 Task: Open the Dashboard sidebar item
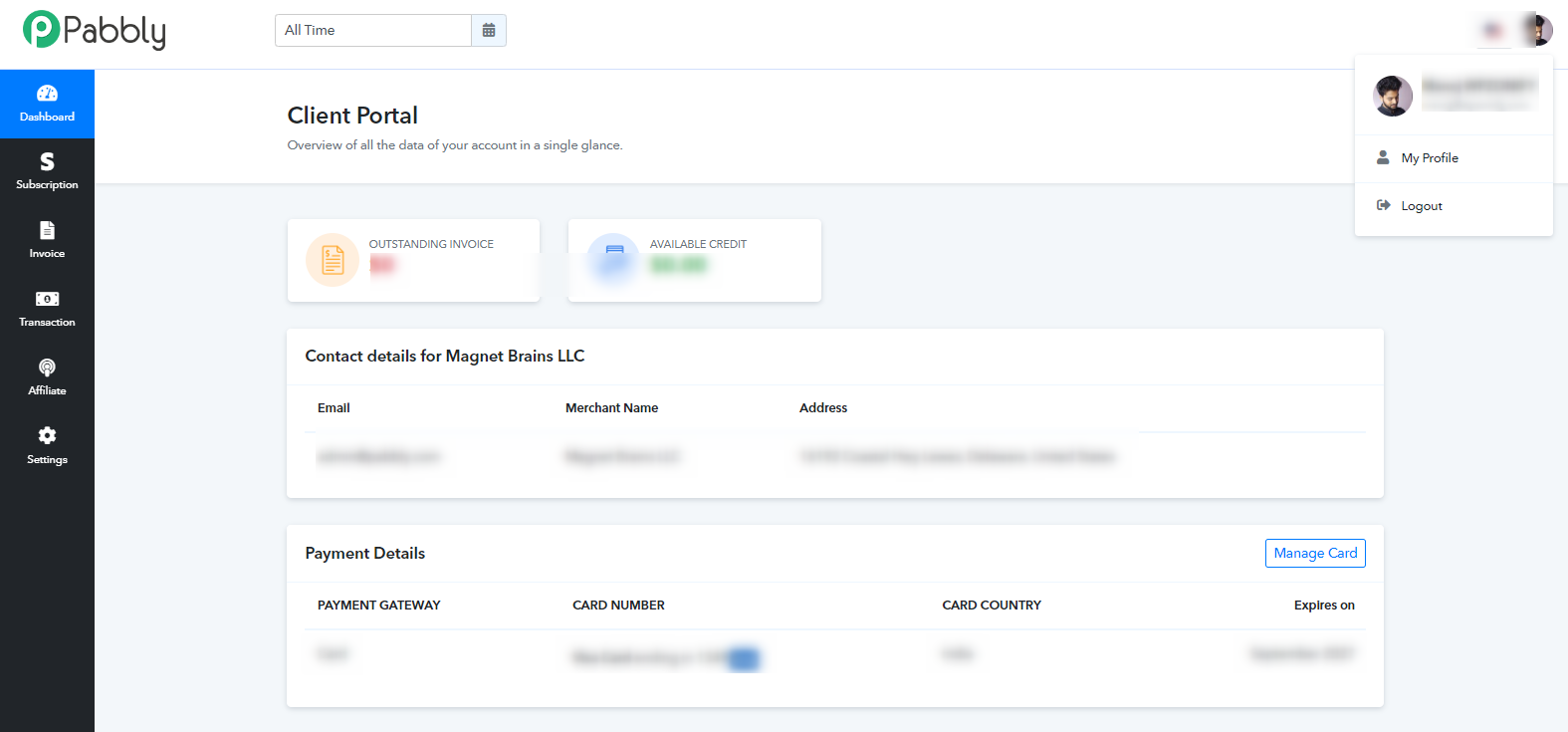coord(47,104)
